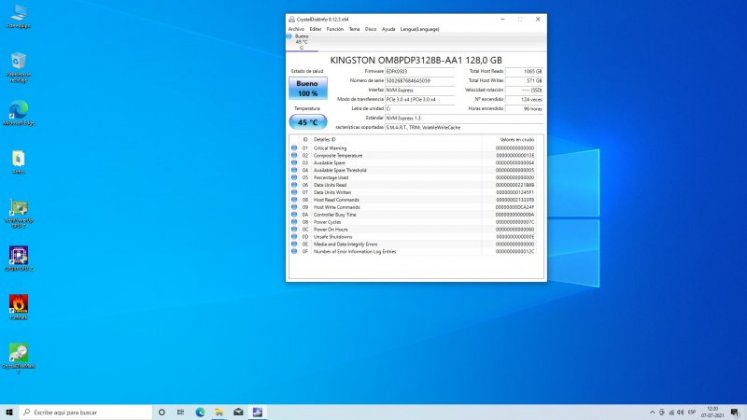Click the Número de serie value field
The height and width of the screenshot is (420, 747).
420,81
